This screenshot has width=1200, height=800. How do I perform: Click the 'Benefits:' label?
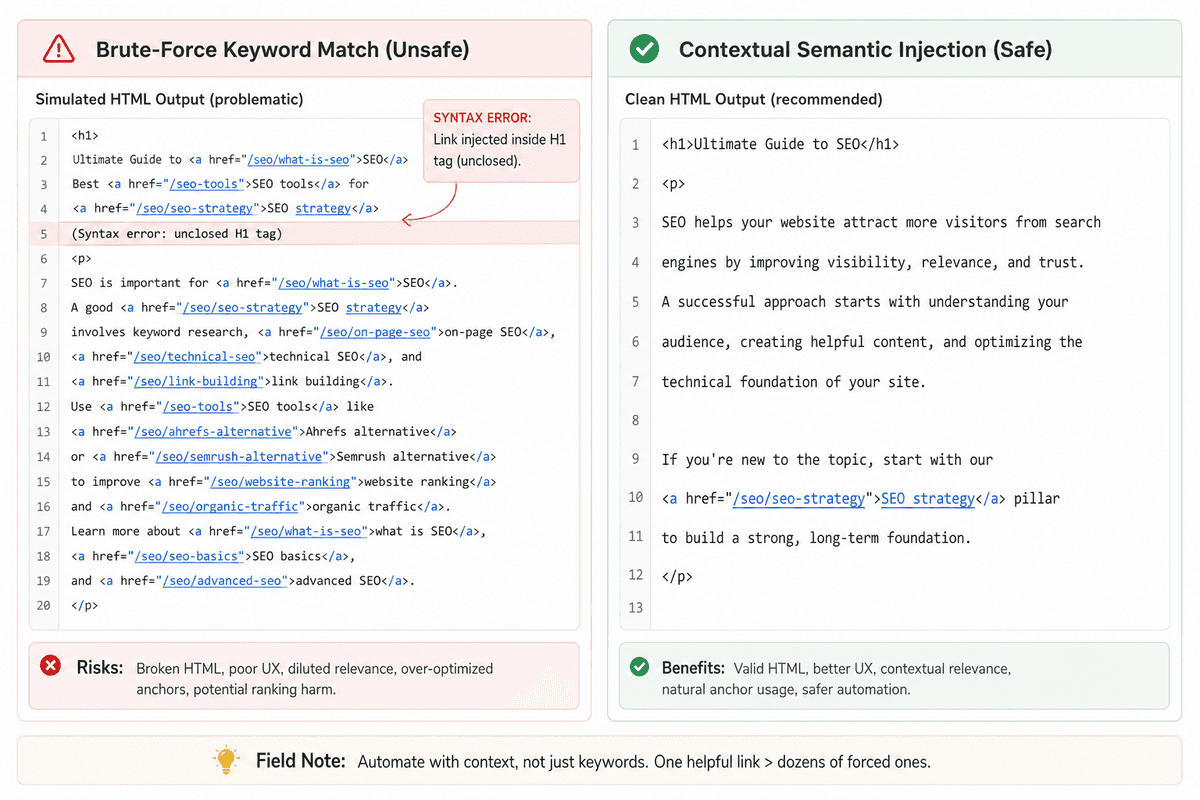click(693, 667)
